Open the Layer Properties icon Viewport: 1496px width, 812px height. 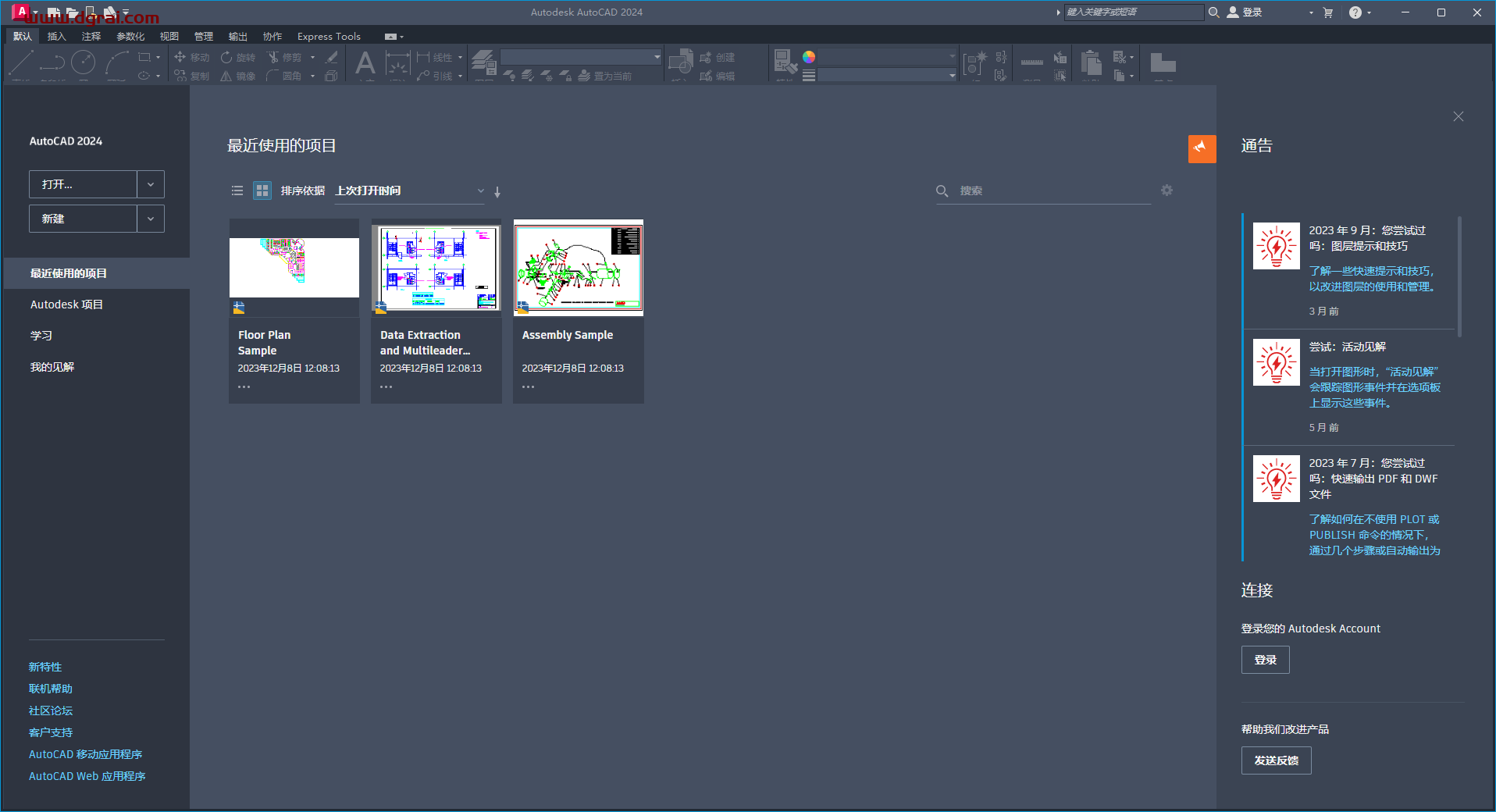484,62
